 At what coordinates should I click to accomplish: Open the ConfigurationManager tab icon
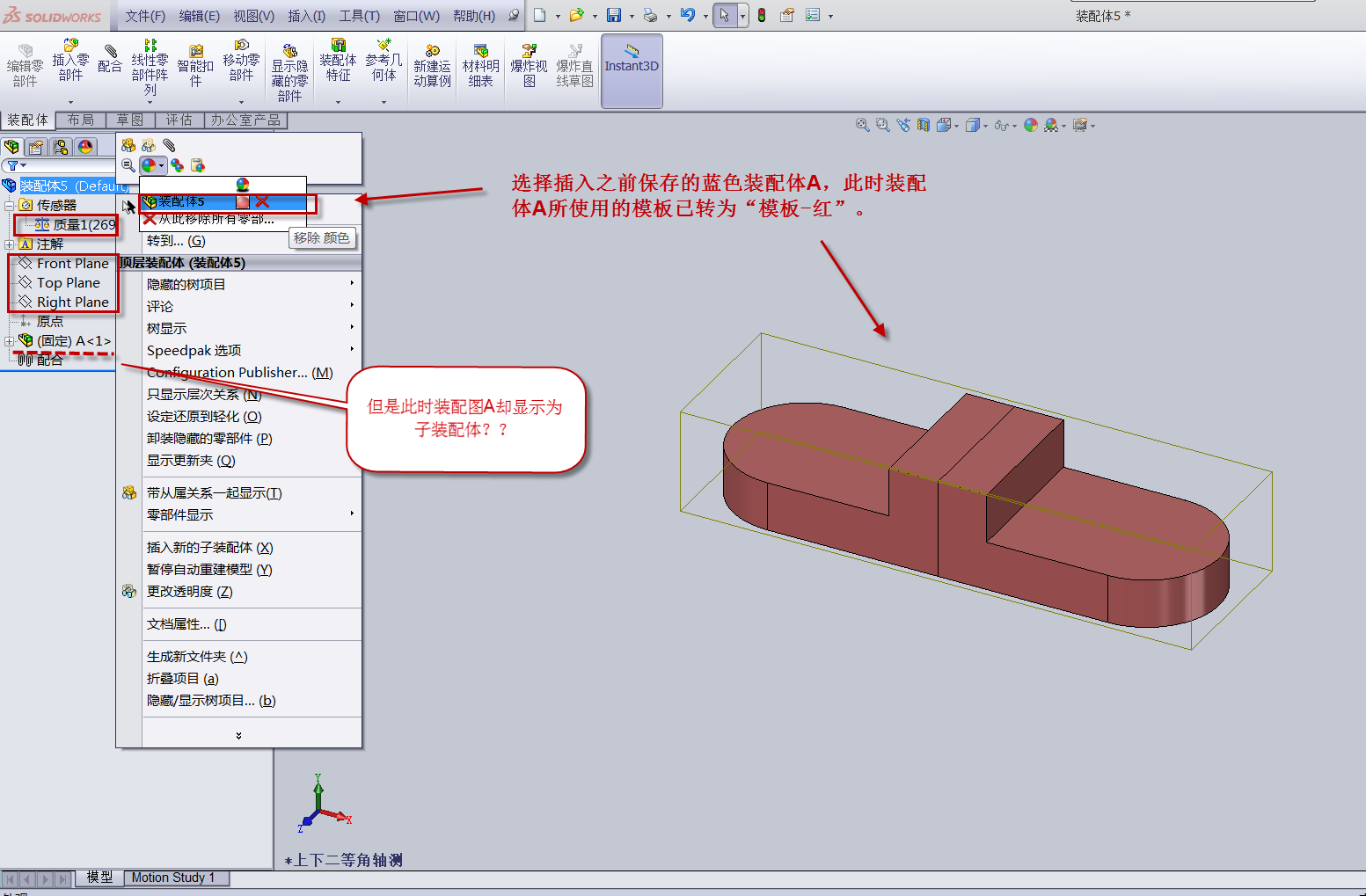60,147
